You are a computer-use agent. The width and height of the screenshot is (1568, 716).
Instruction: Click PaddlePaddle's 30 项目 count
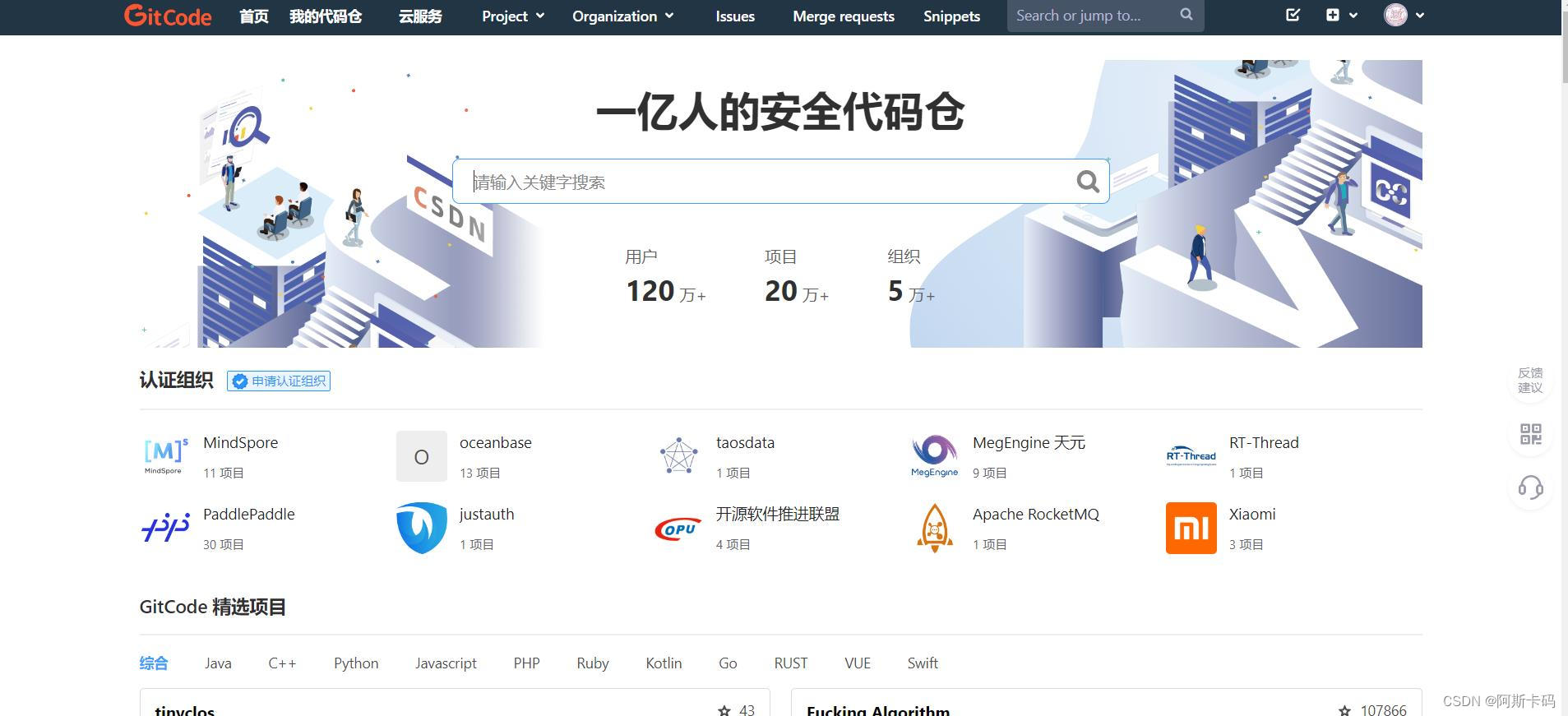pyautogui.click(x=223, y=544)
